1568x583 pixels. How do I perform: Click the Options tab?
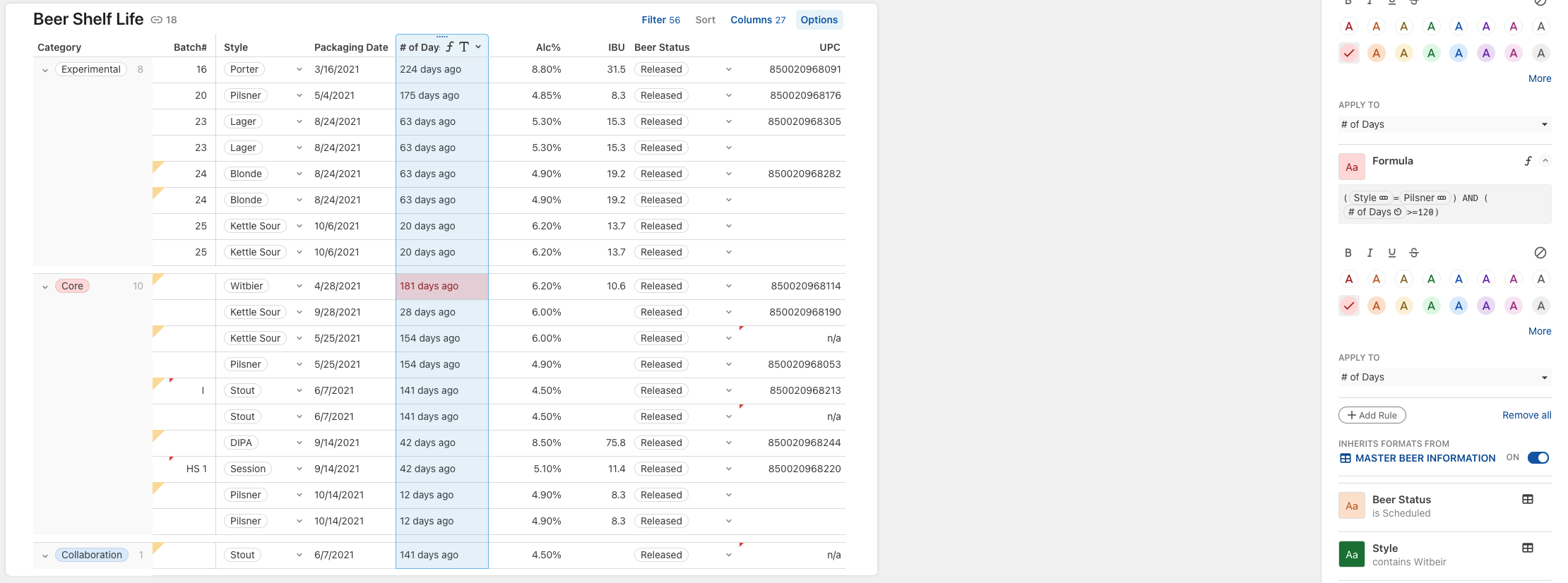(x=819, y=20)
